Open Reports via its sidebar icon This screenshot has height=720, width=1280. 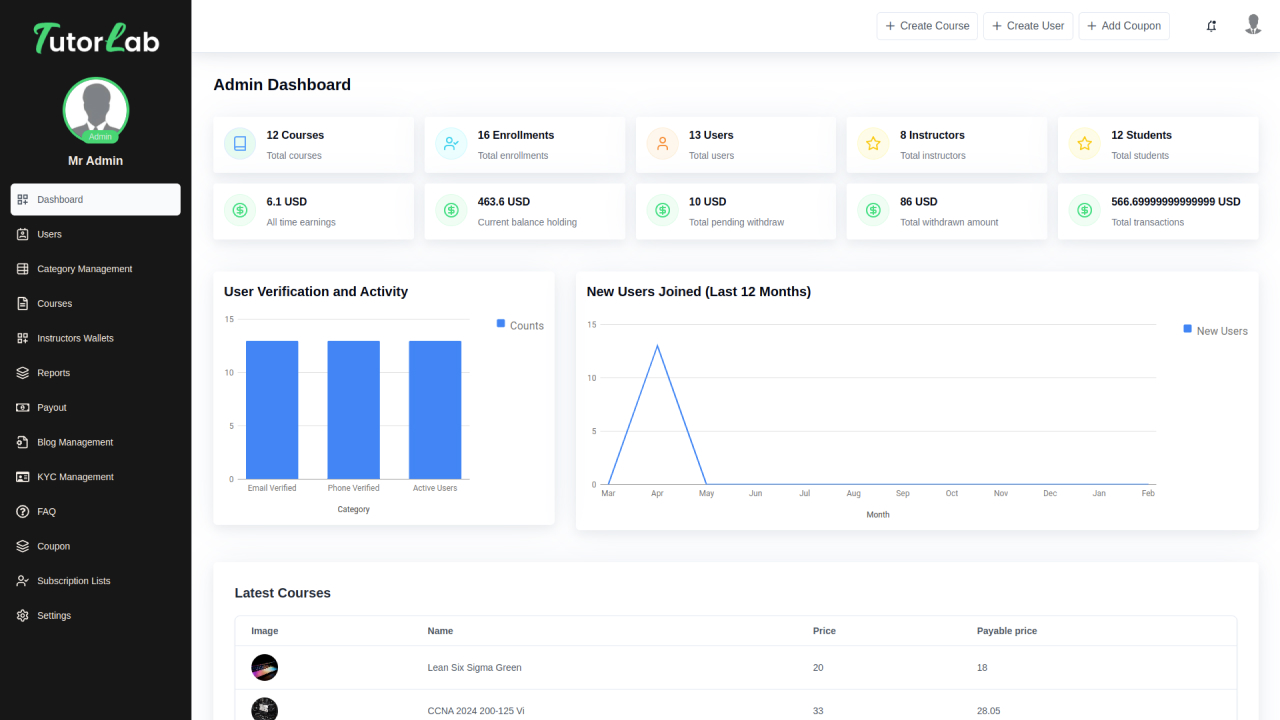pos(22,372)
